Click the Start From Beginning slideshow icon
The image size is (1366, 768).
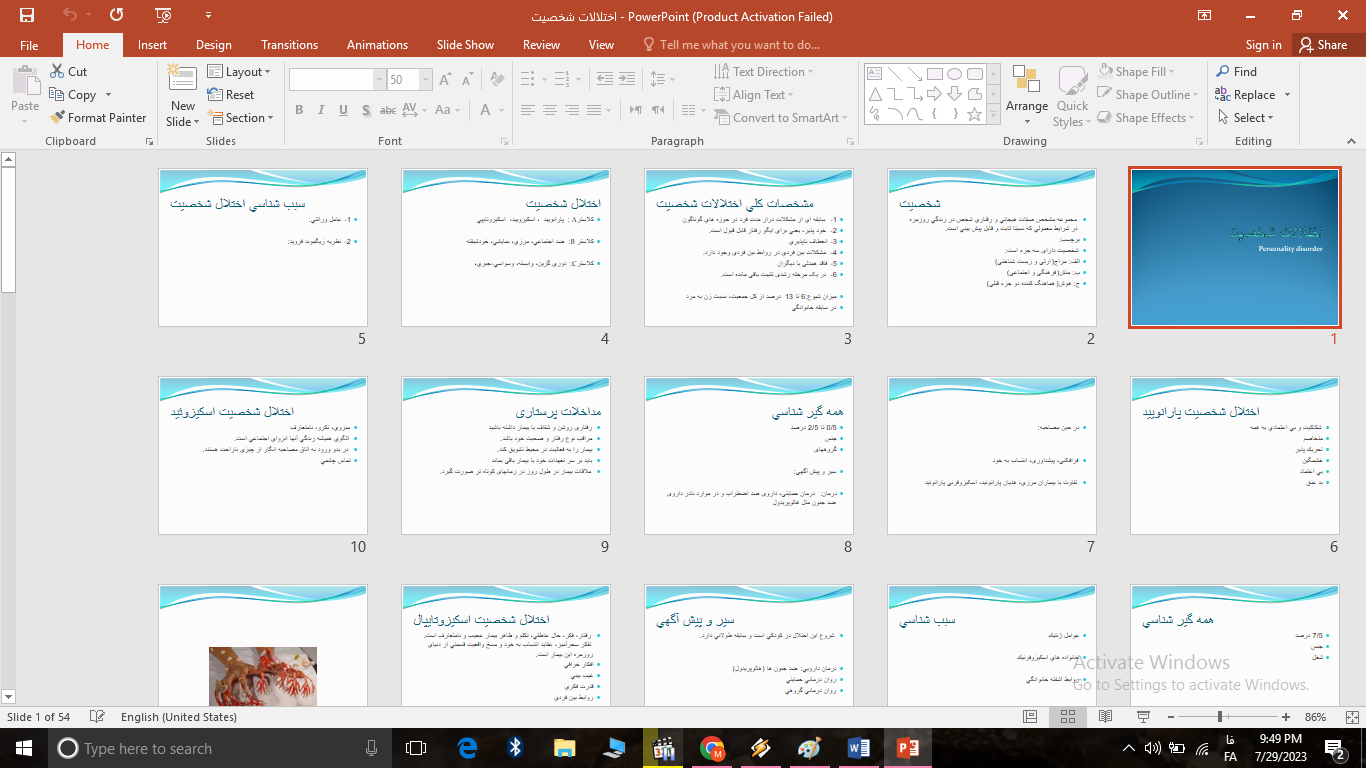164,15
